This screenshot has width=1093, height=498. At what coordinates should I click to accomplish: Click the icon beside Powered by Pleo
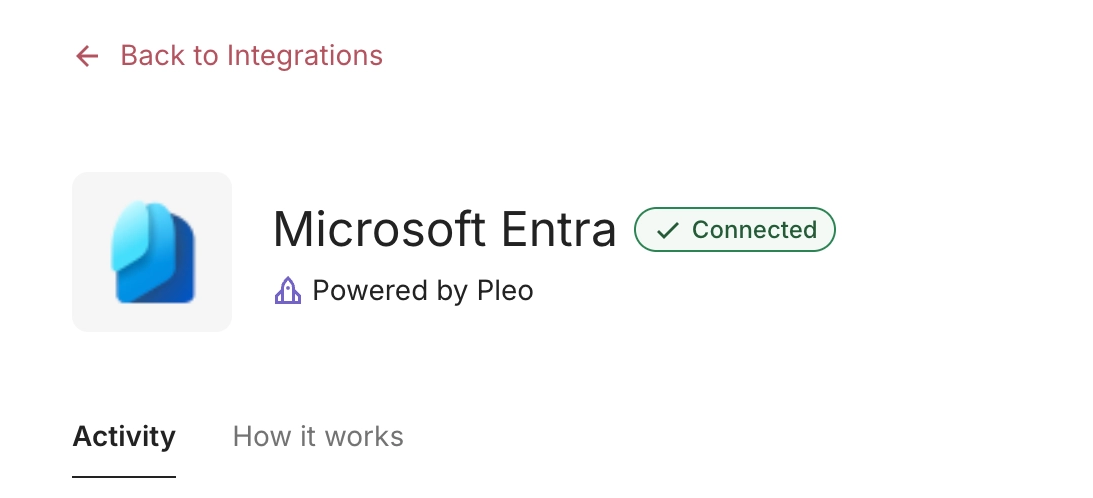[288, 291]
